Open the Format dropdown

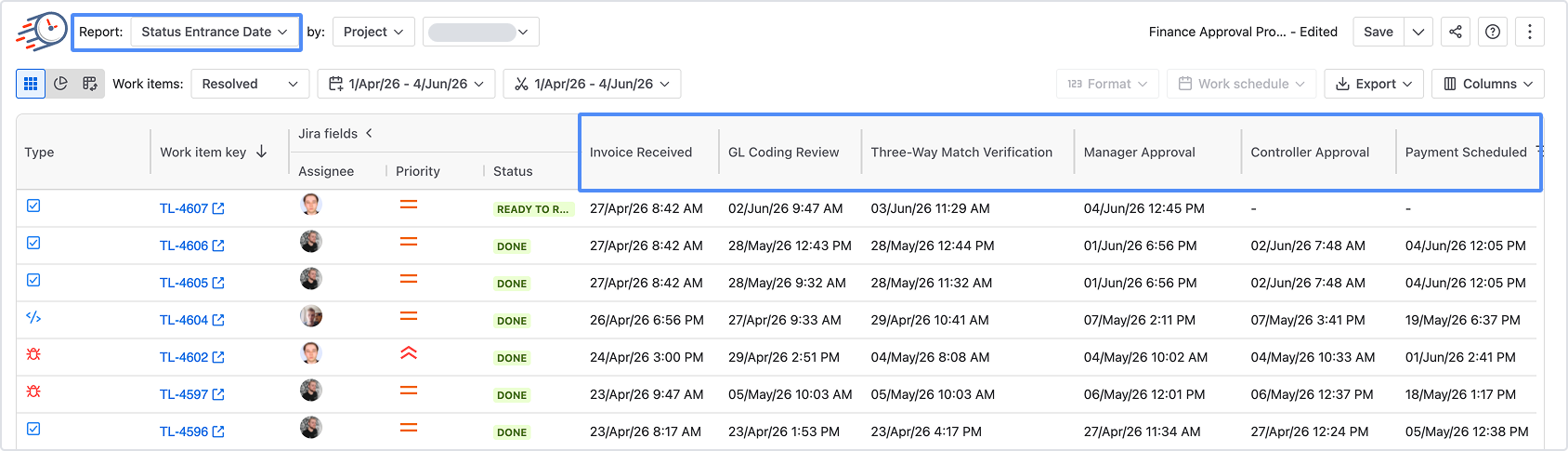point(1107,84)
